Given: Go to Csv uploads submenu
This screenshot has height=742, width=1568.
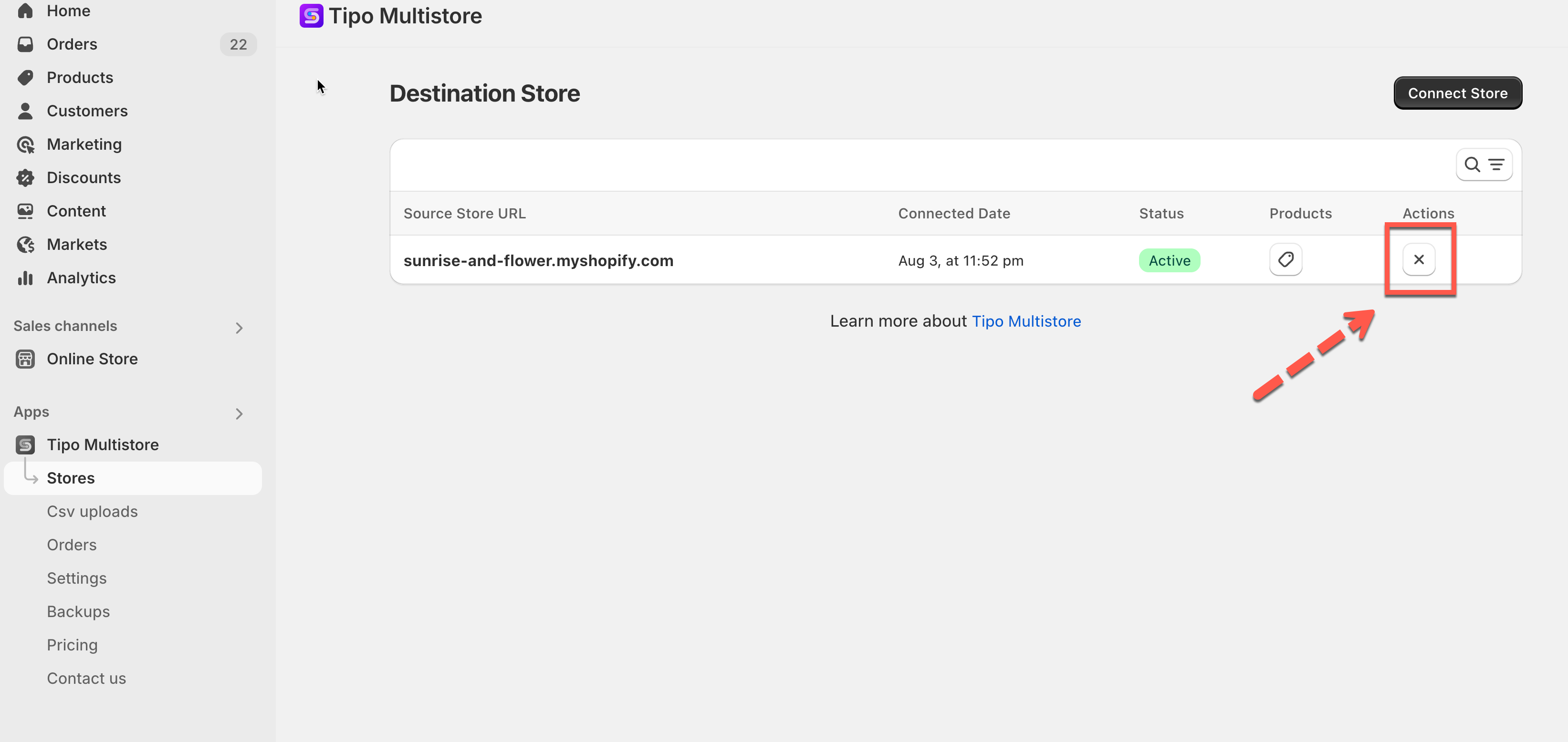Looking at the screenshot, I should tap(92, 512).
